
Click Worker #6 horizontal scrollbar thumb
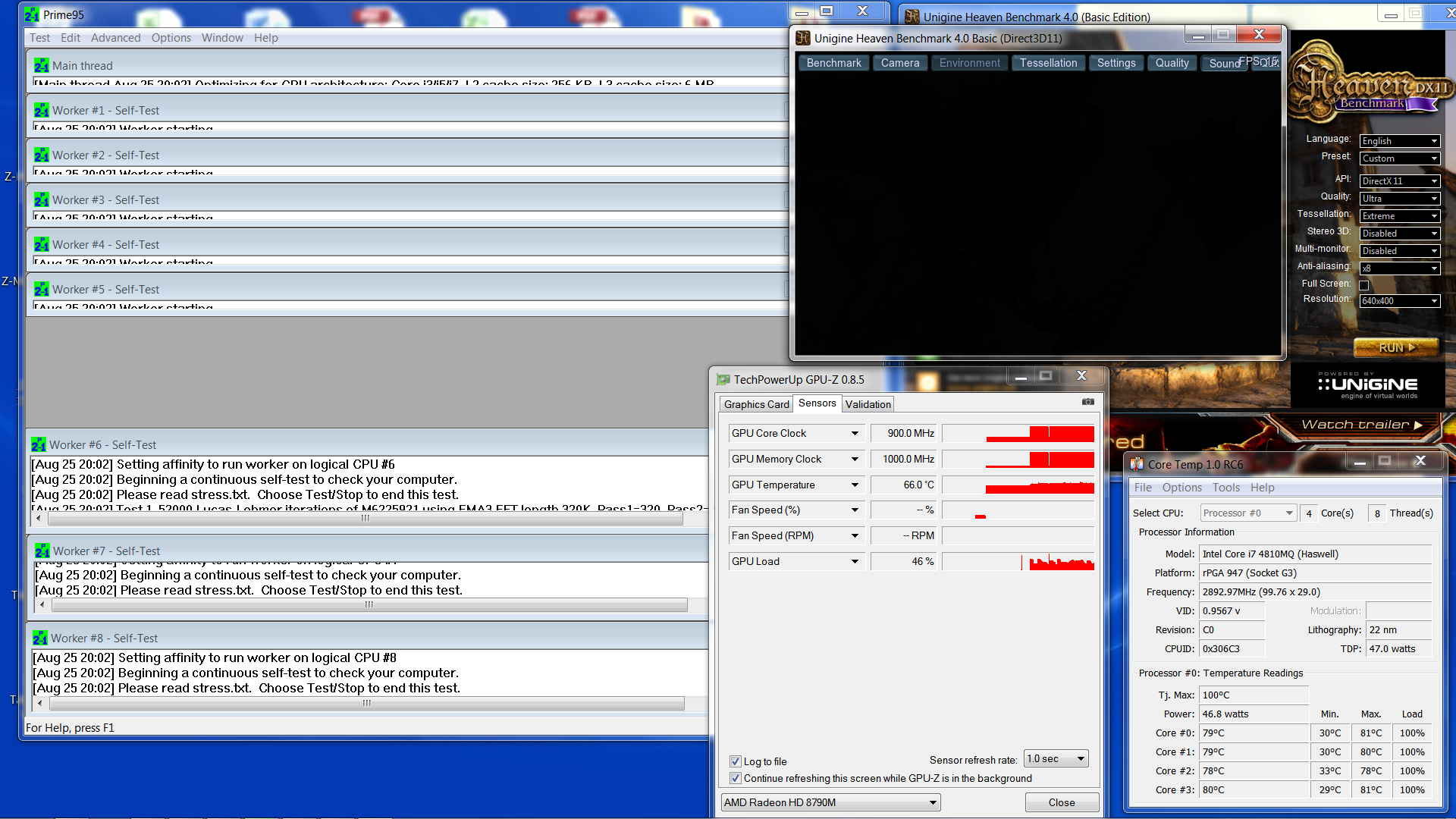click(366, 519)
